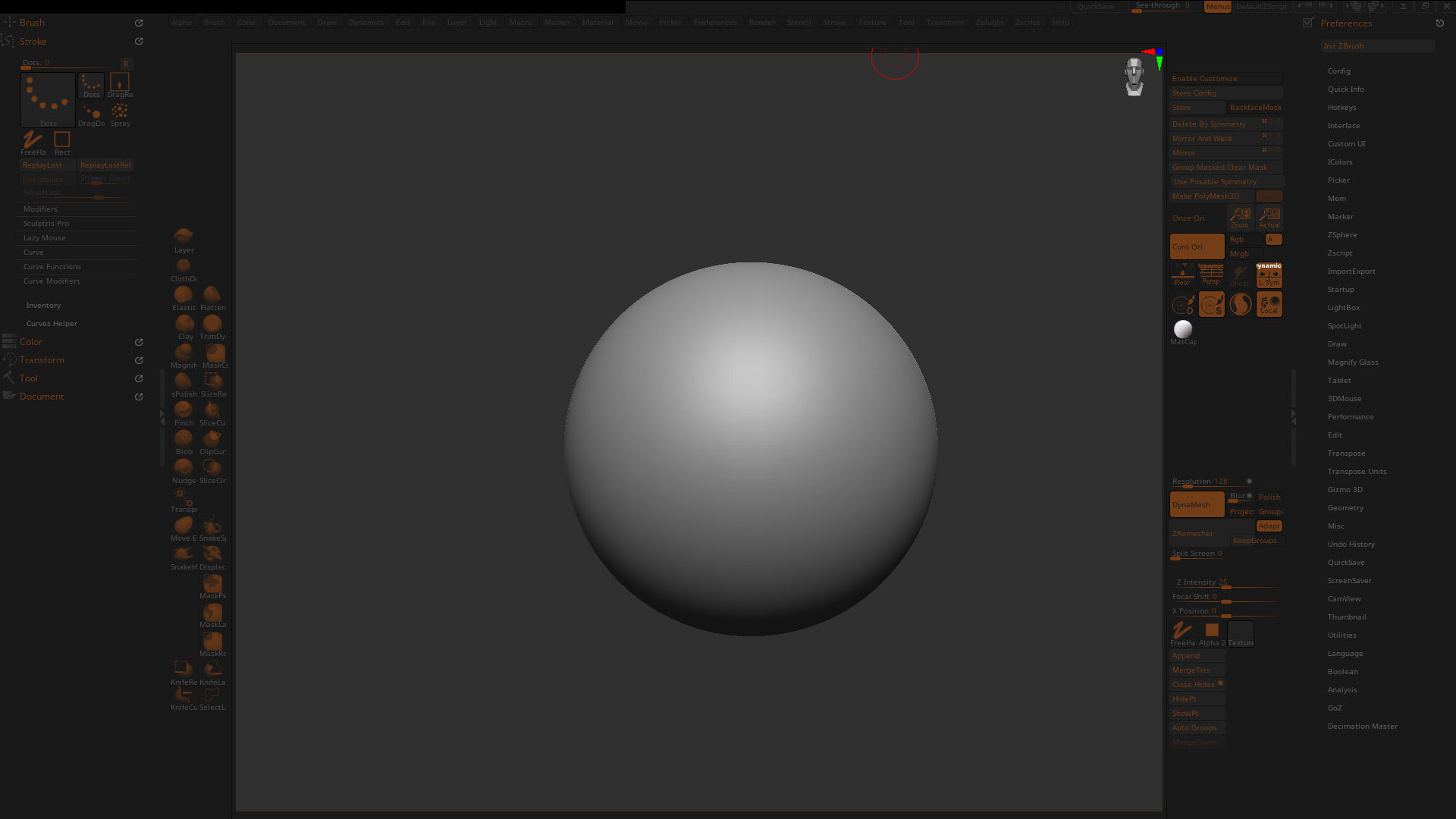Expand the Curve Functions section
Screen dimensions: 1456x819
click(x=52, y=267)
